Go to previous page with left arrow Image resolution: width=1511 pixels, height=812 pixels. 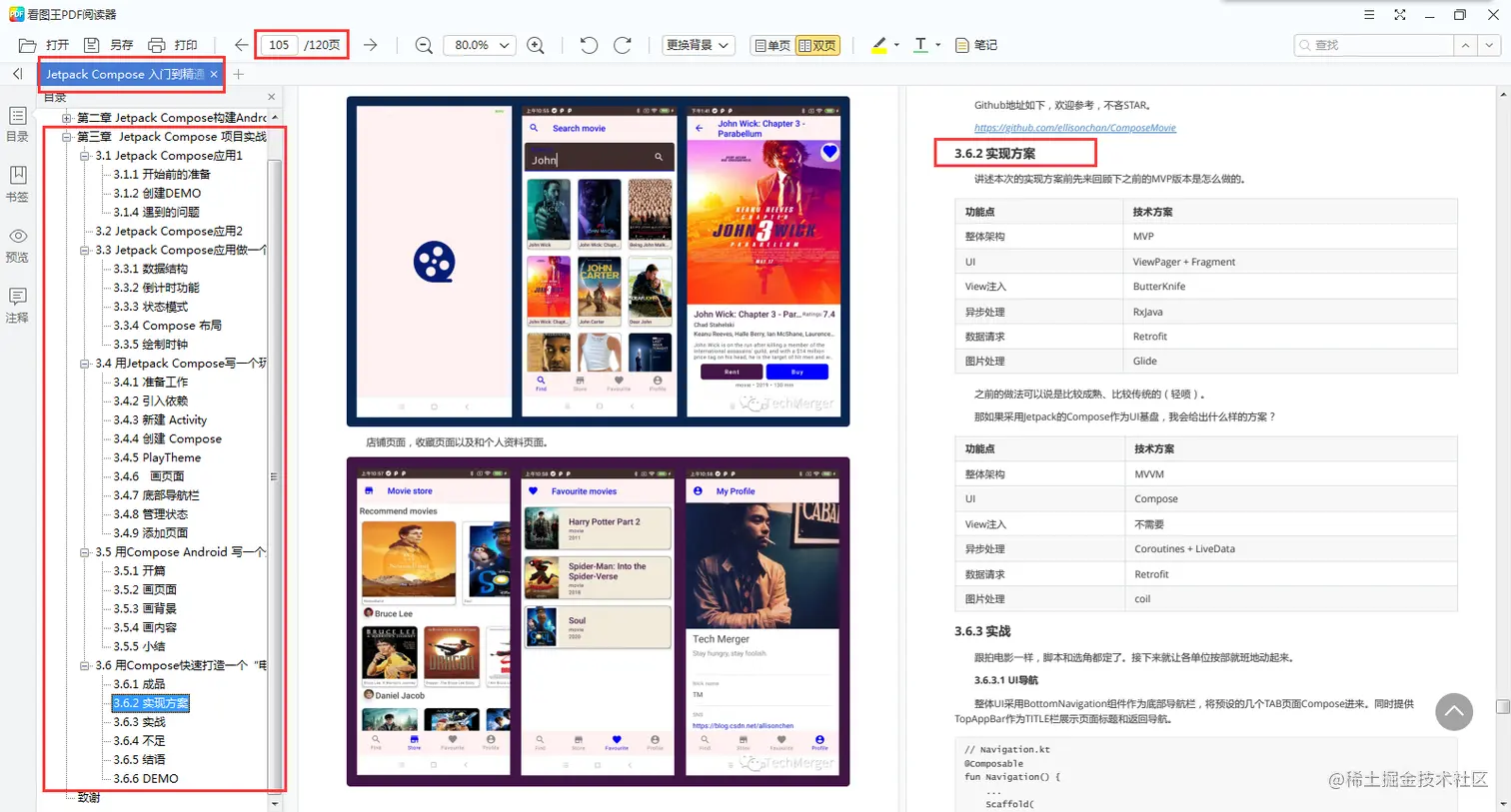[241, 45]
